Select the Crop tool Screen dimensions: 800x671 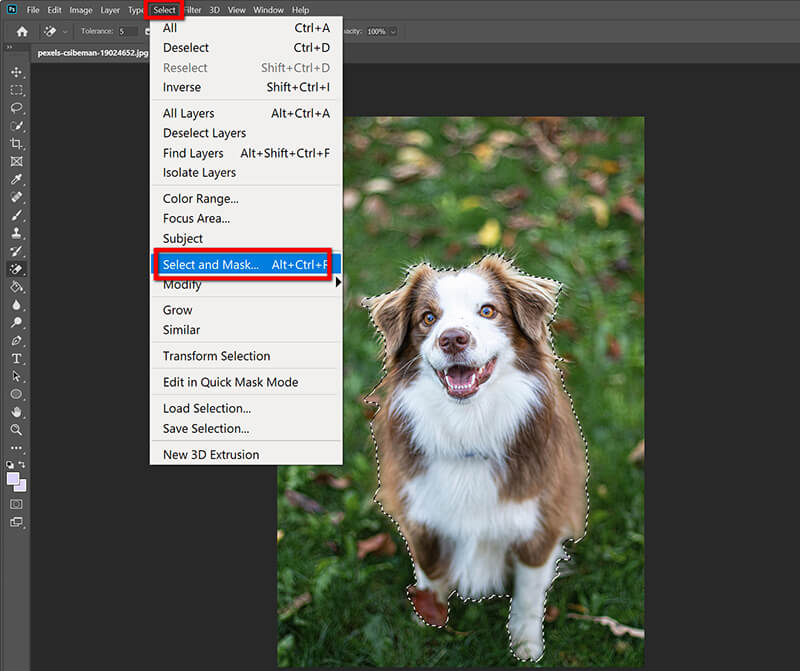coord(16,143)
